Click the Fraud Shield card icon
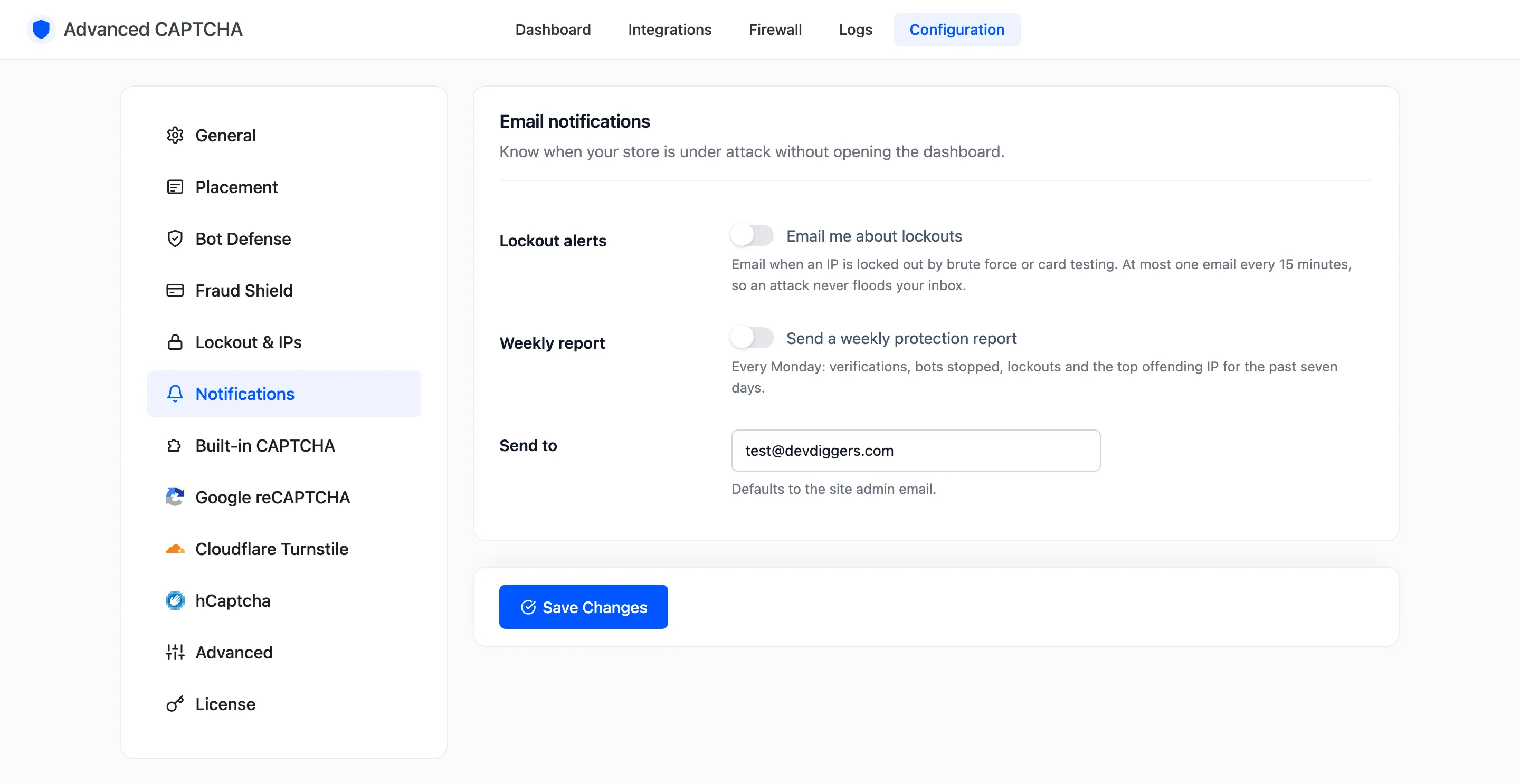Viewport: 1520px width, 784px height. pos(175,290)
